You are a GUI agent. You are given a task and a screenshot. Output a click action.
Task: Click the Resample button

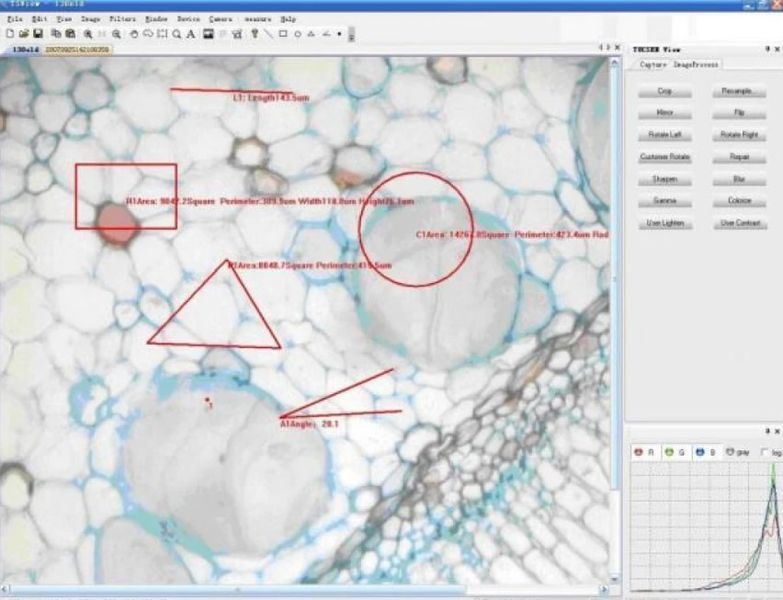click(739, 91)
